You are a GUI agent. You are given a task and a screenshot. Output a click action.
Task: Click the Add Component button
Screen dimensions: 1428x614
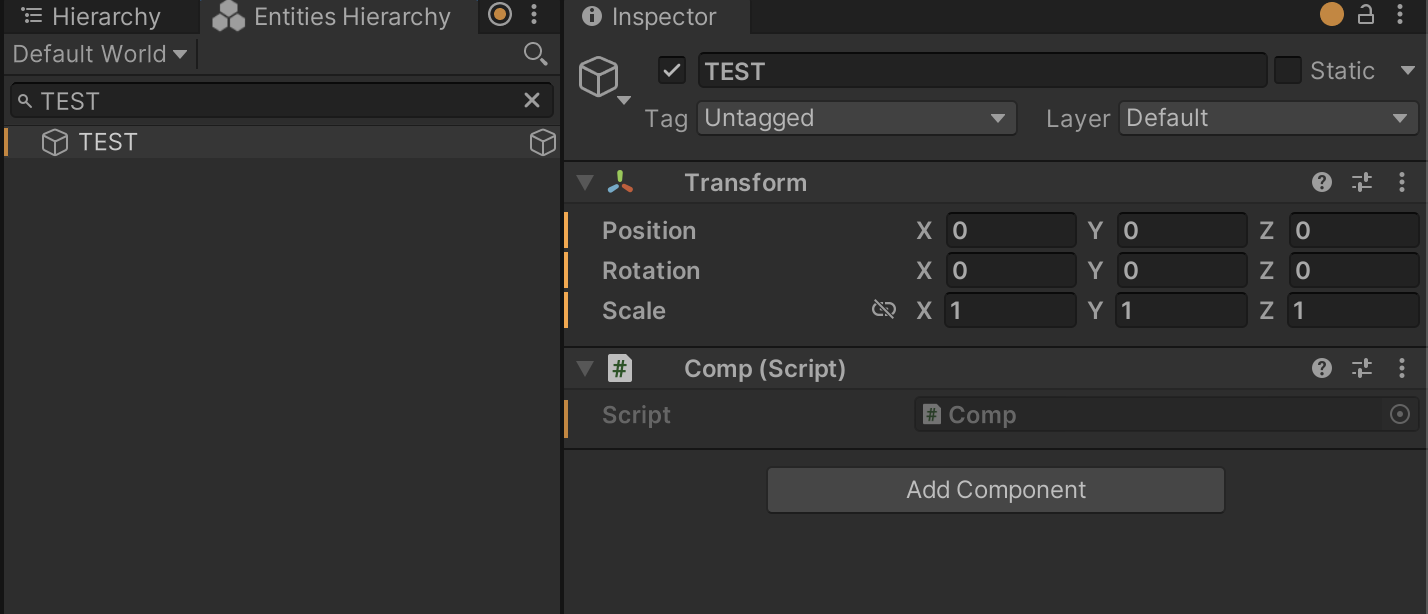pos(995,490)
